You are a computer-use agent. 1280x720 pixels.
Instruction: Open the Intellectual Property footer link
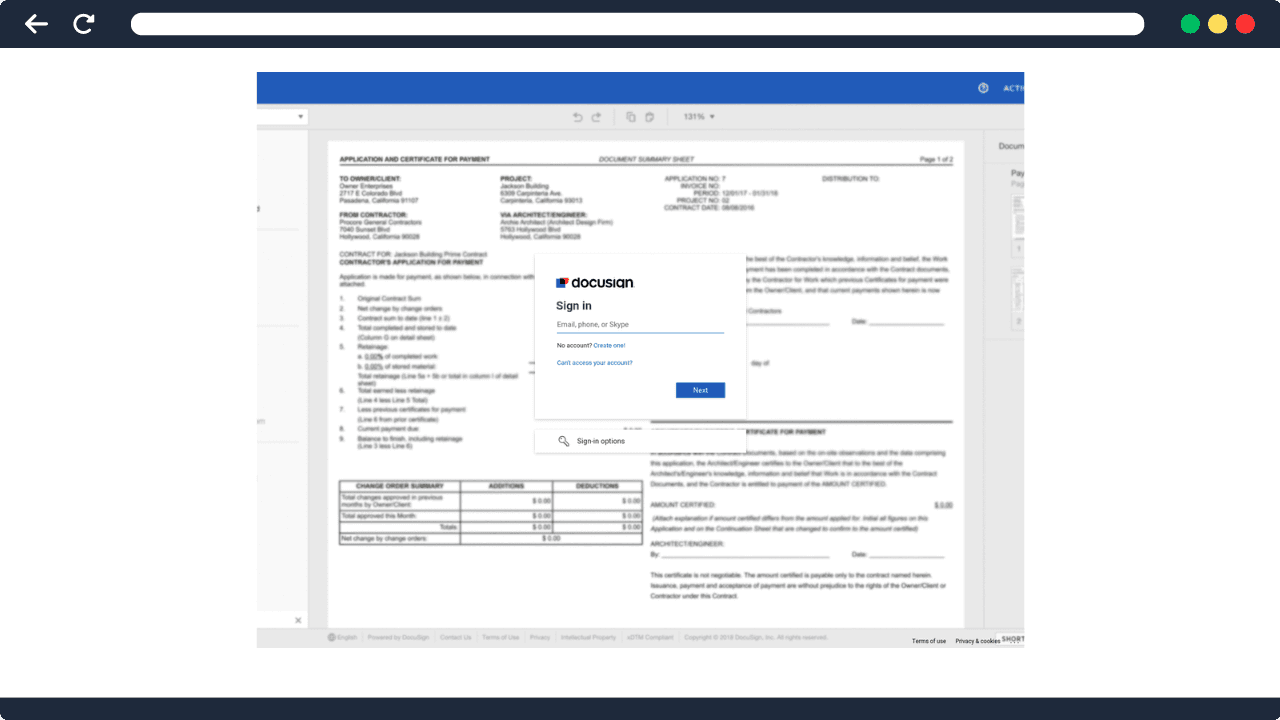[588, 637]
